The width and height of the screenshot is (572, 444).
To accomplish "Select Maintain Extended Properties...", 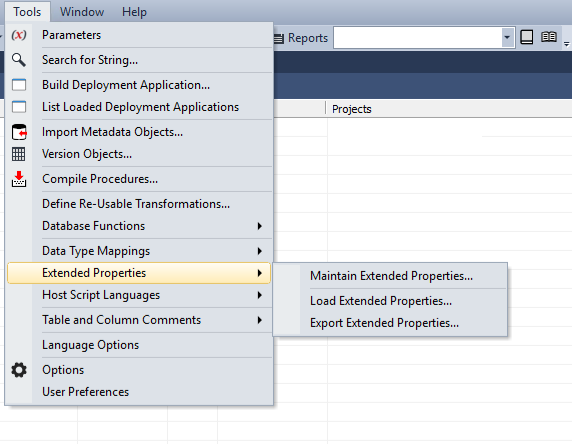I will 391,276.
